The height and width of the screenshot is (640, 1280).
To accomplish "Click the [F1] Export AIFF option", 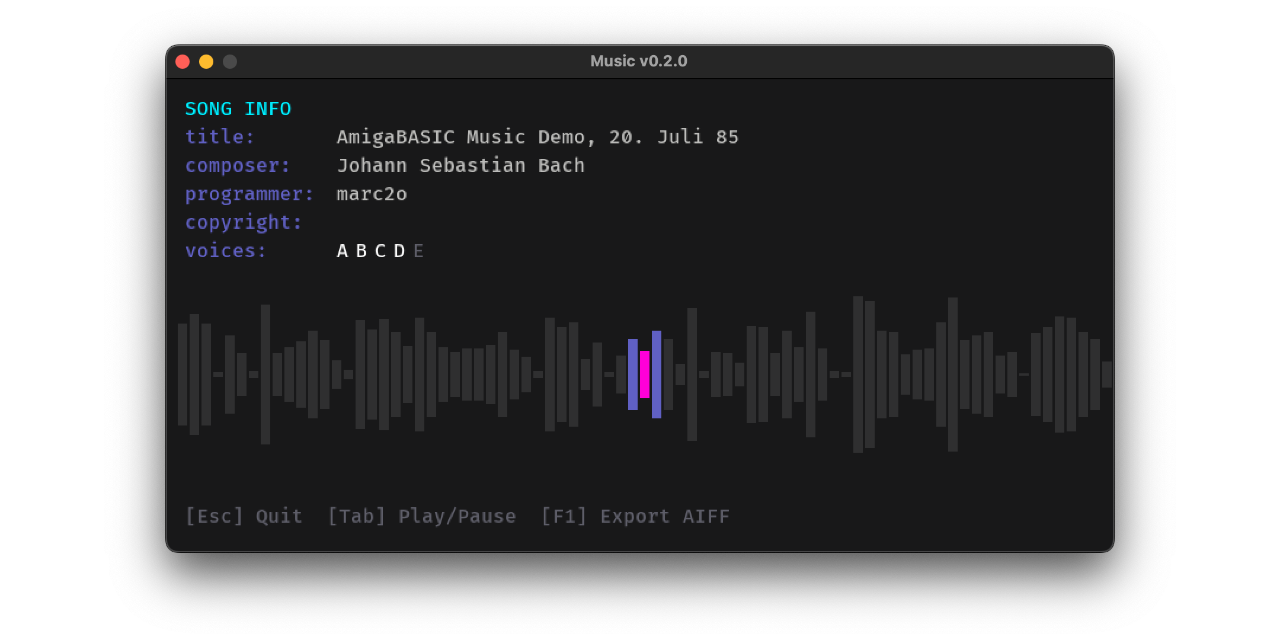I will [x=634, y=516].
